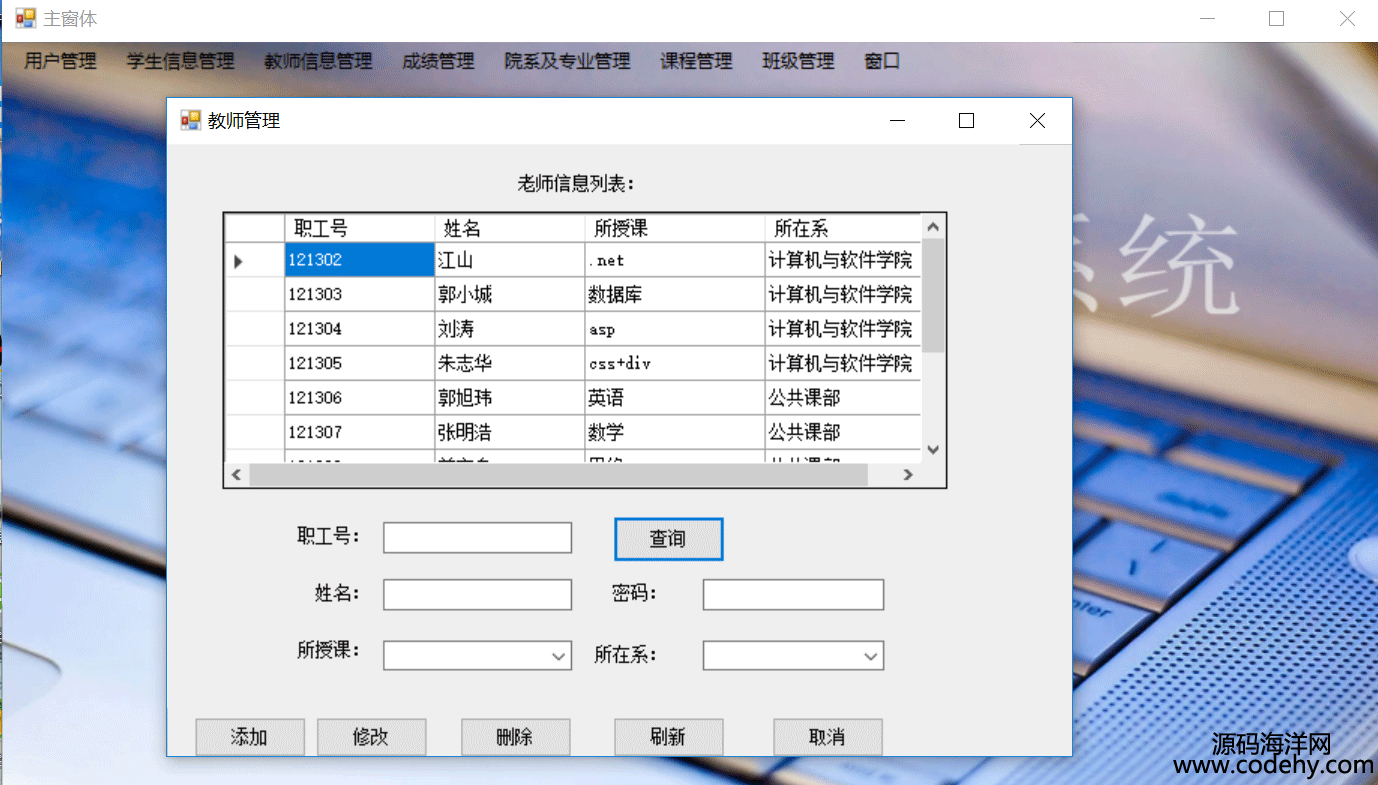Focus the 职工号 input field
Screen dimensions: 1378x785
click(477, 537)
